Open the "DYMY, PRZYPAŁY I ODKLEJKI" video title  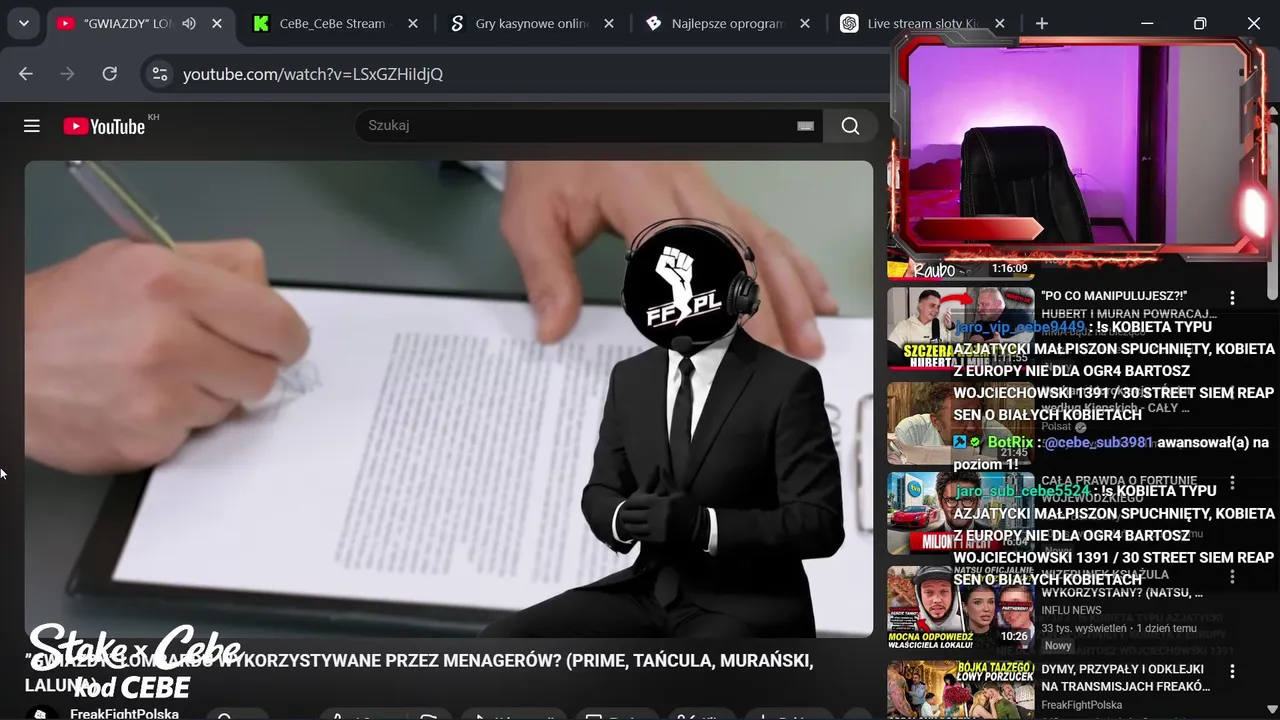coord(1125,678)
